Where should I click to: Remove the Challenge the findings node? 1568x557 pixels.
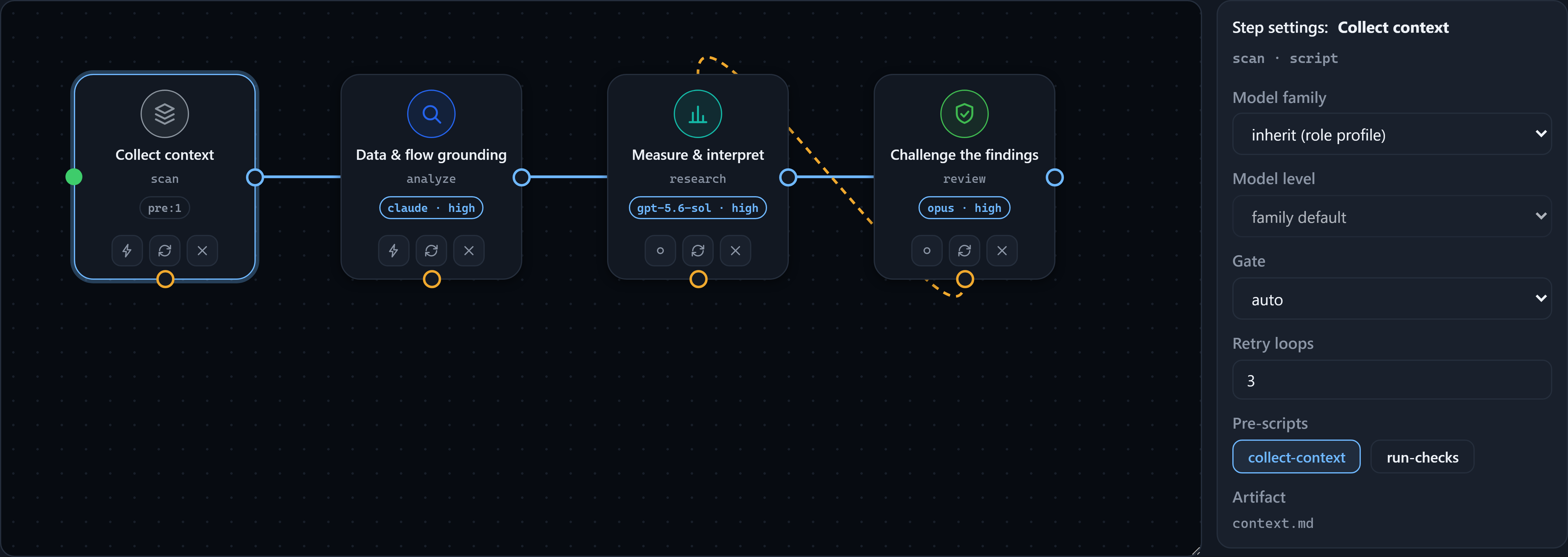[x=1002, y=251]
